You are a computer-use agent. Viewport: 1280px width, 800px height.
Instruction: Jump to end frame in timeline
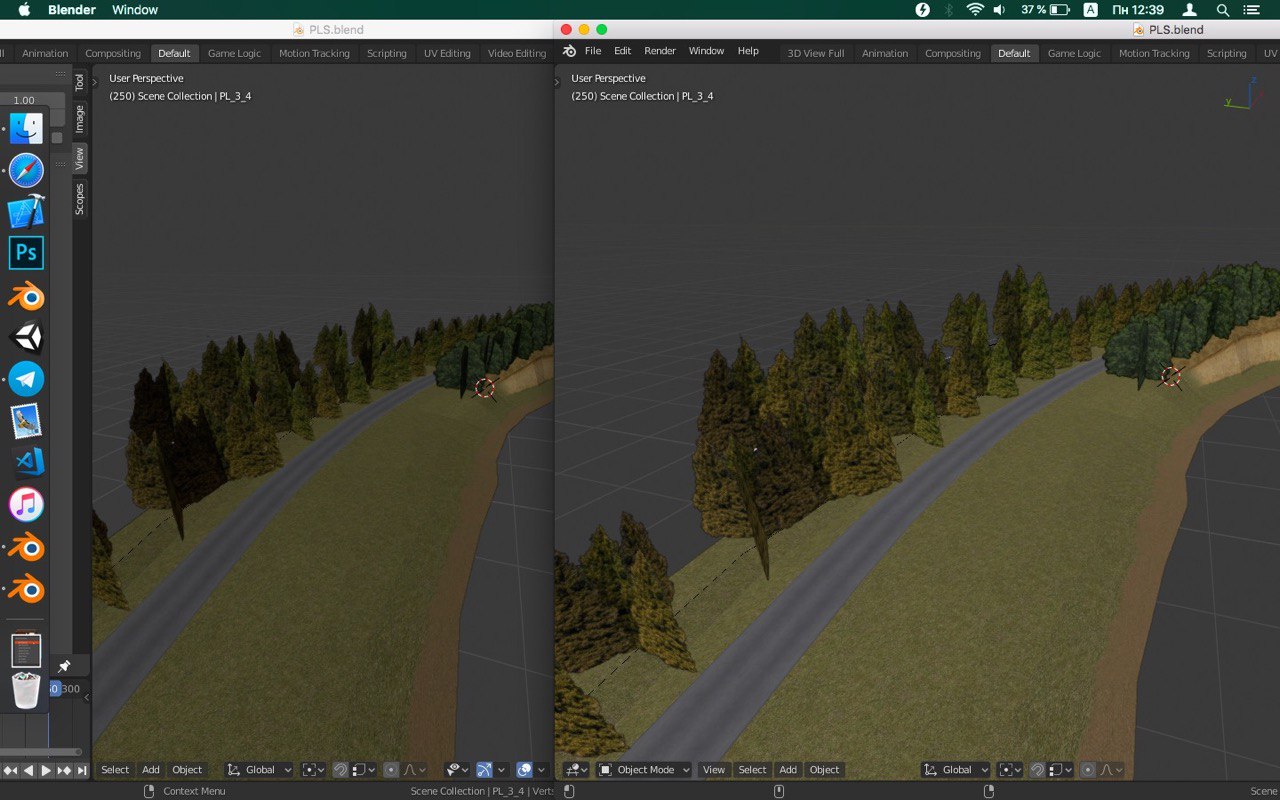[x=82, y=770]
